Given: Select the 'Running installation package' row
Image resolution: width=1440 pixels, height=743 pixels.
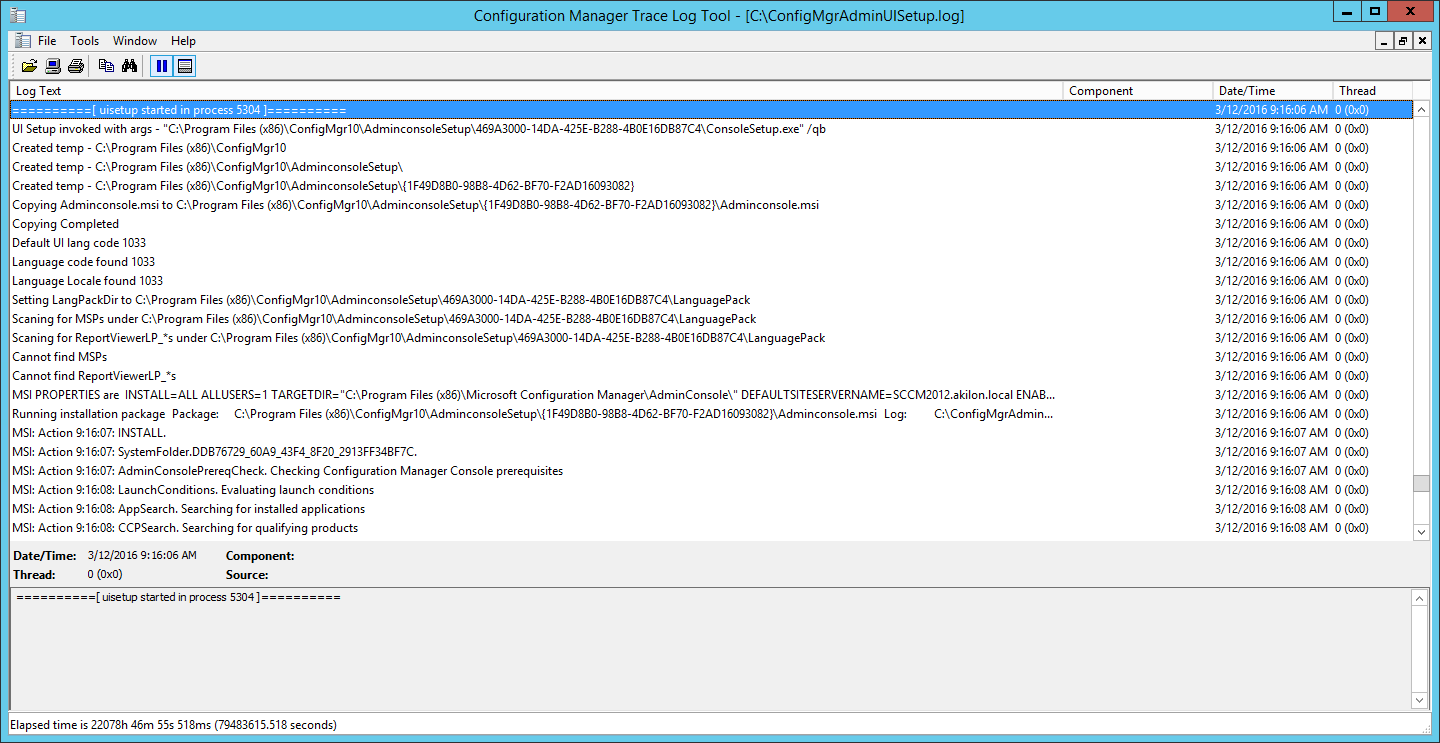Looking at the screenshot, I should tap(711, 414).
